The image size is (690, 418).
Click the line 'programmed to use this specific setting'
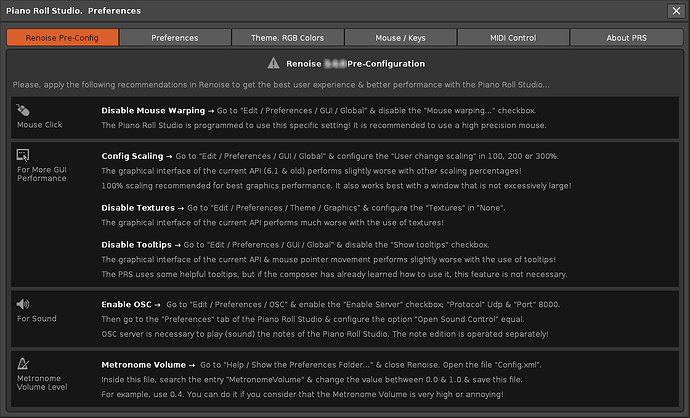pyautogui.click(x=324, y=125)
